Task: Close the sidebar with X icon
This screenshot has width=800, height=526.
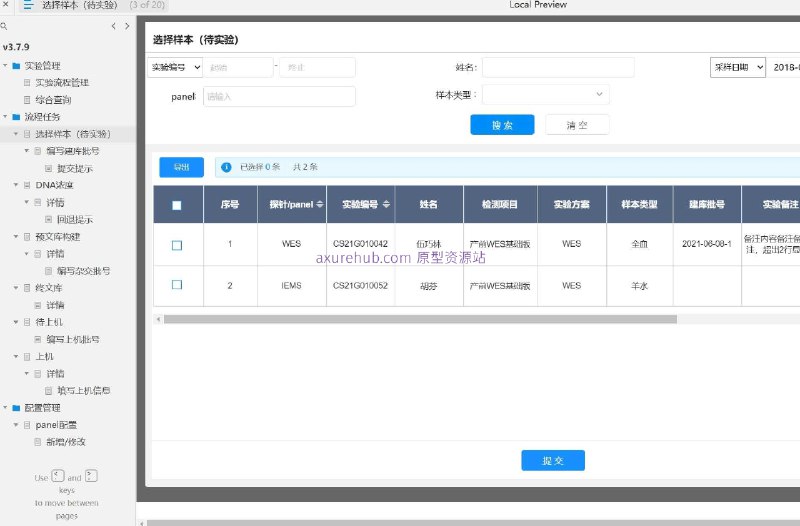Action: [x=6, y=4]
